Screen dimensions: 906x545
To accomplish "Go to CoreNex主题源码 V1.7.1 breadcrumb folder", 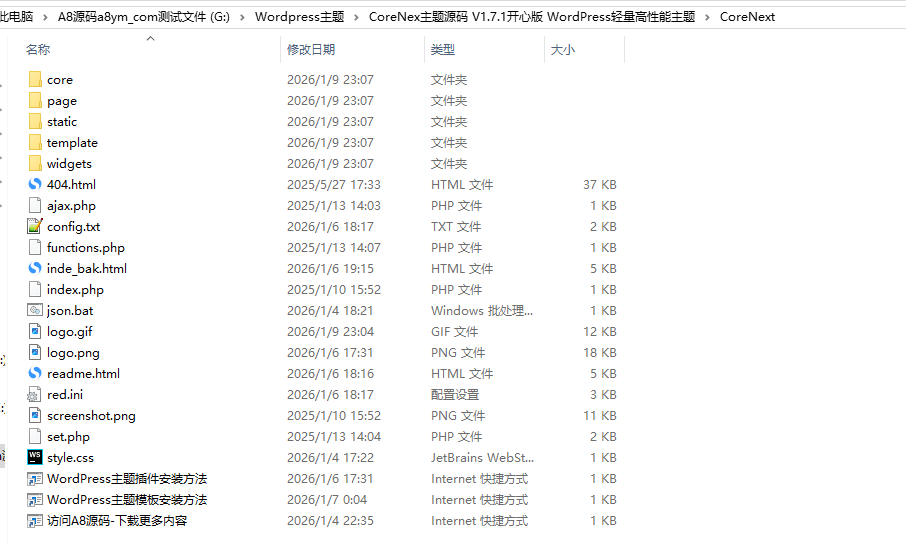I will (532, 17).
